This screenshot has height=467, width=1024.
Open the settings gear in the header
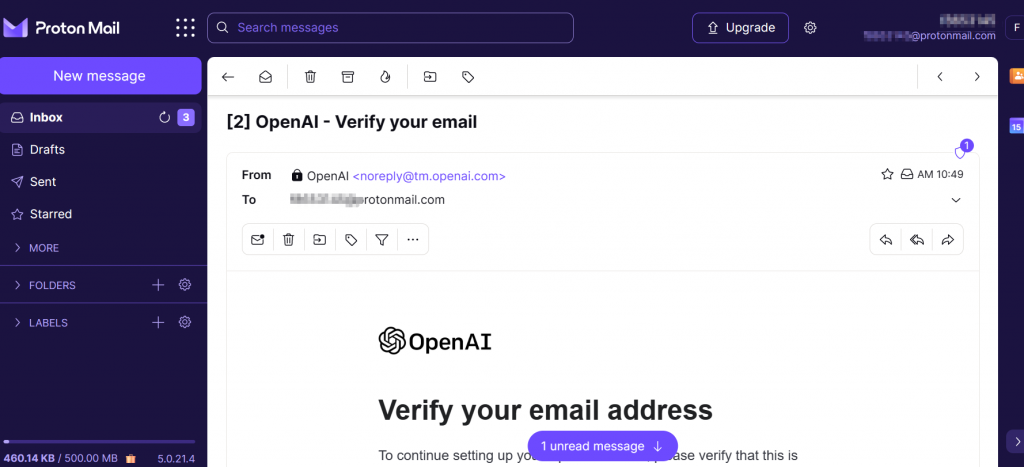point(811,28)
